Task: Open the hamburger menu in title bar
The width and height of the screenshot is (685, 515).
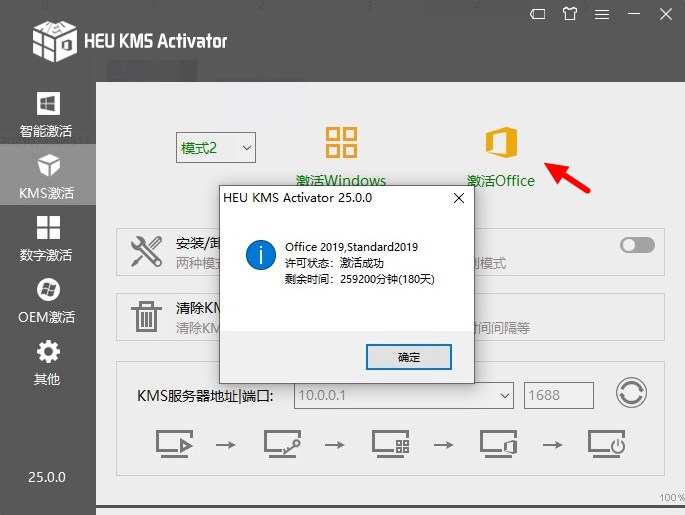Action: [602, 15]
